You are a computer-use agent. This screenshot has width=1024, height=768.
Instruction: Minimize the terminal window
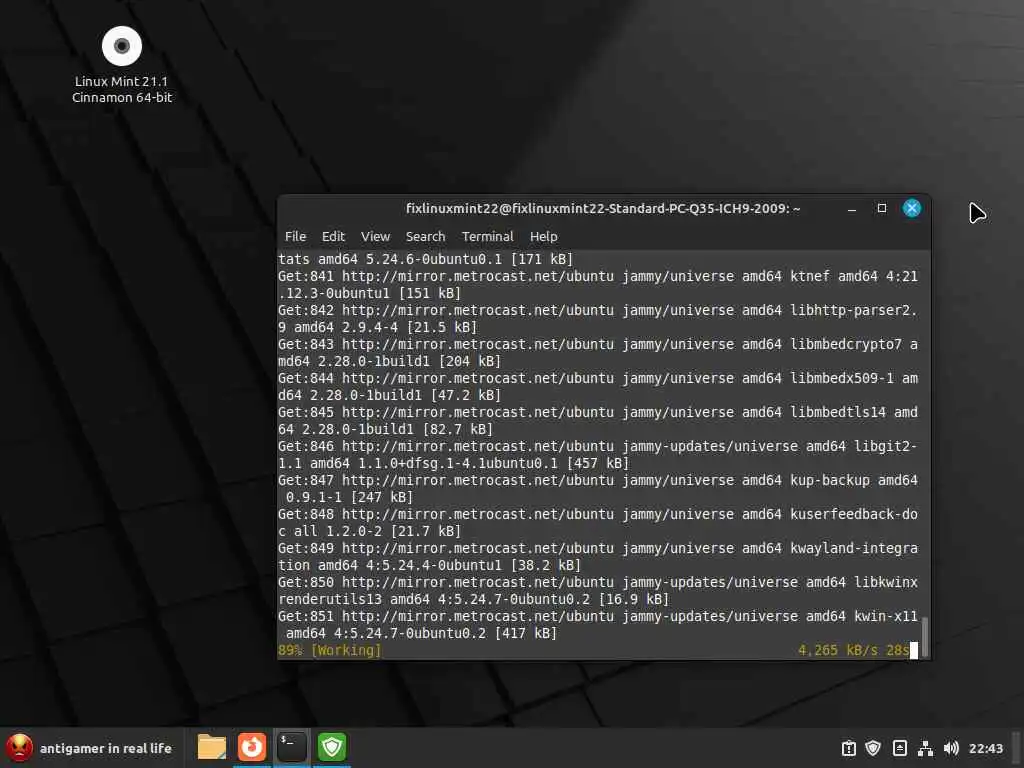(852, 209)
